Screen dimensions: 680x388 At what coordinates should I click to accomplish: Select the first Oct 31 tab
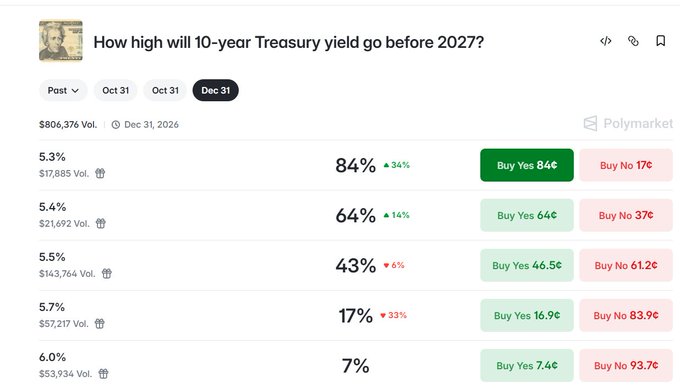click(x=115, y=90)
